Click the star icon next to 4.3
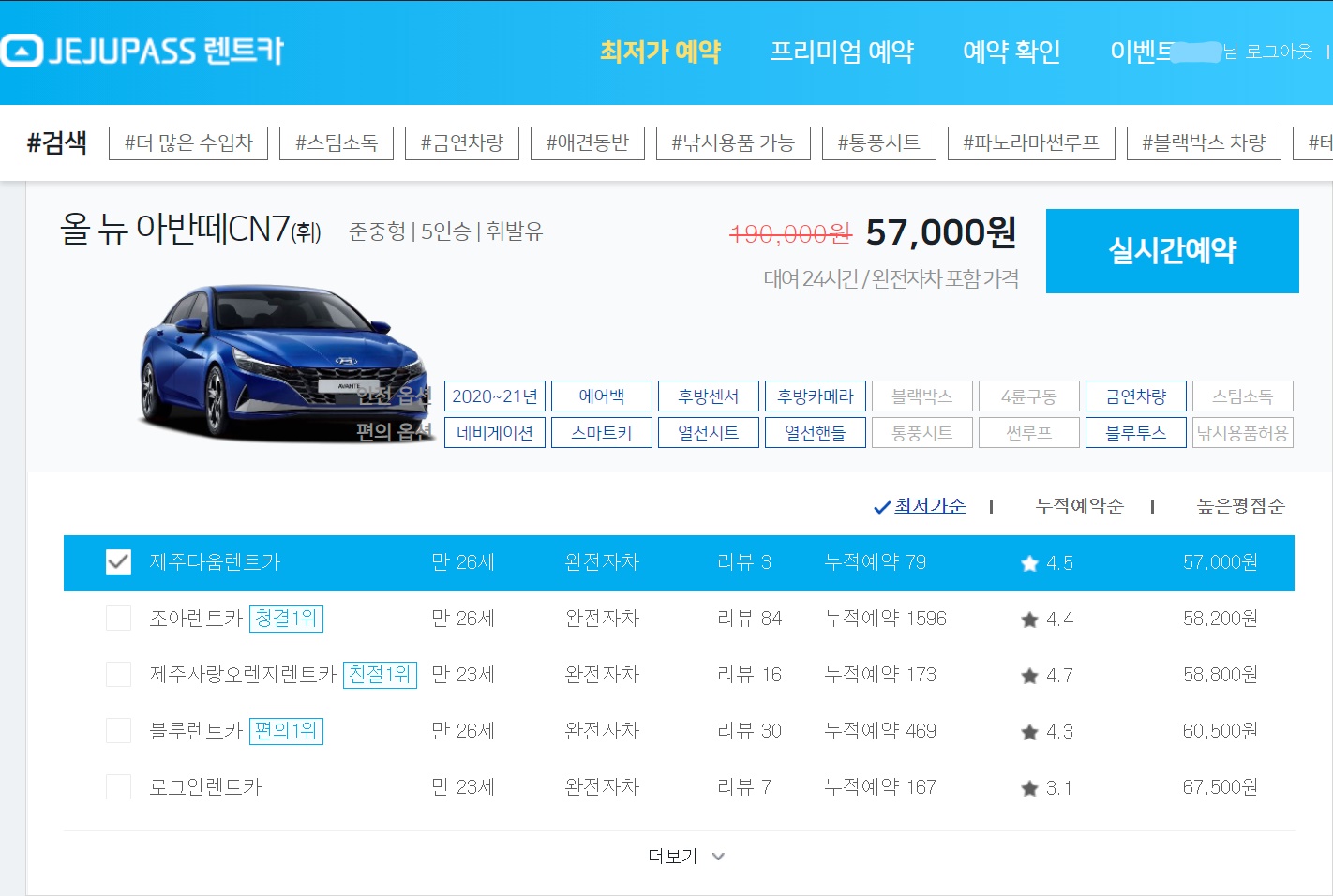The image size is (1333, 896). [x=1029, y=732]
